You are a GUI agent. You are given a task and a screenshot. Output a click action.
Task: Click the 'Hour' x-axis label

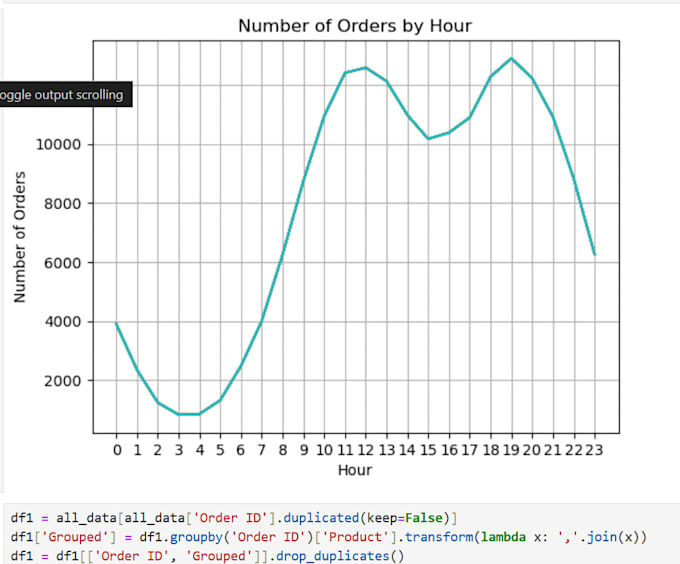click(x=355, y=470)
